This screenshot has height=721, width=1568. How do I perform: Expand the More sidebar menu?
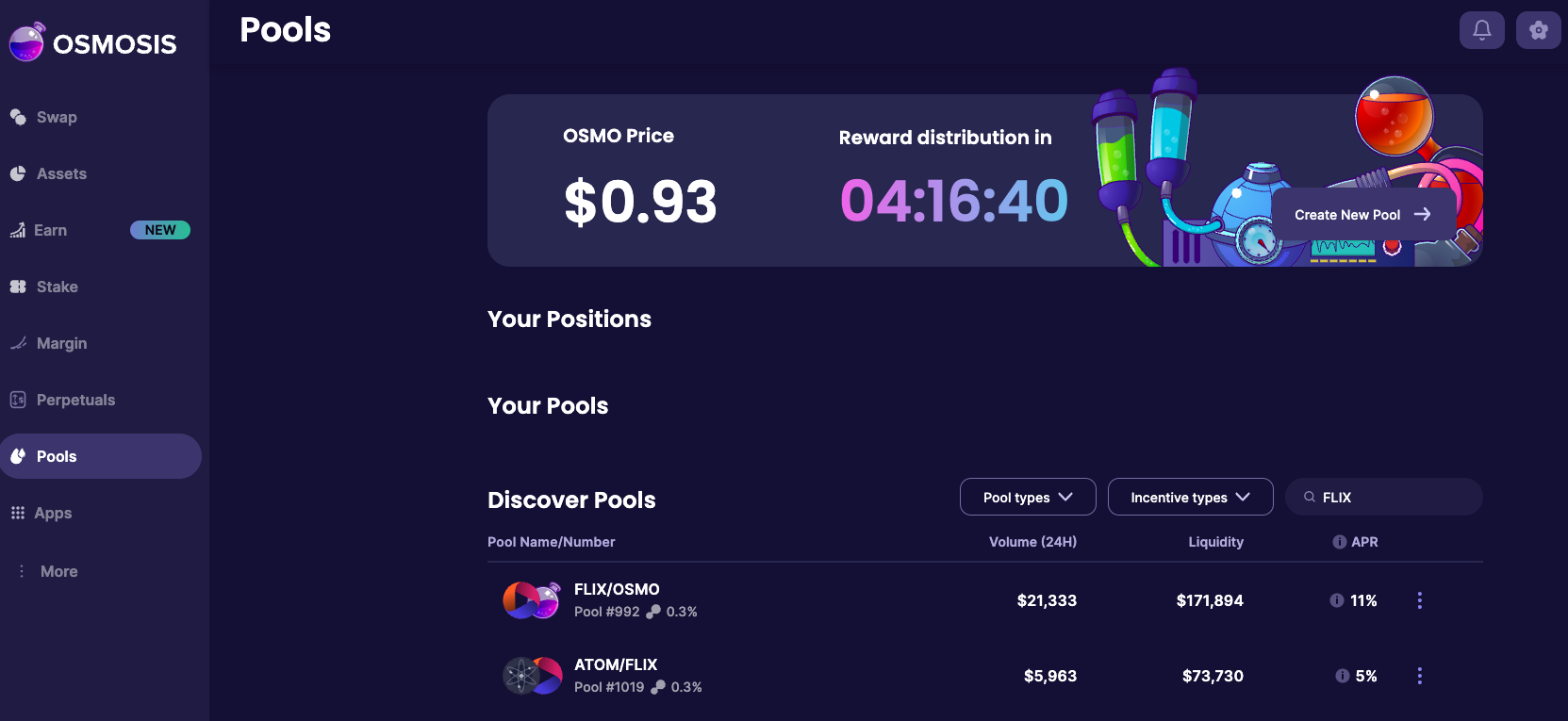[x=47, y=571]
